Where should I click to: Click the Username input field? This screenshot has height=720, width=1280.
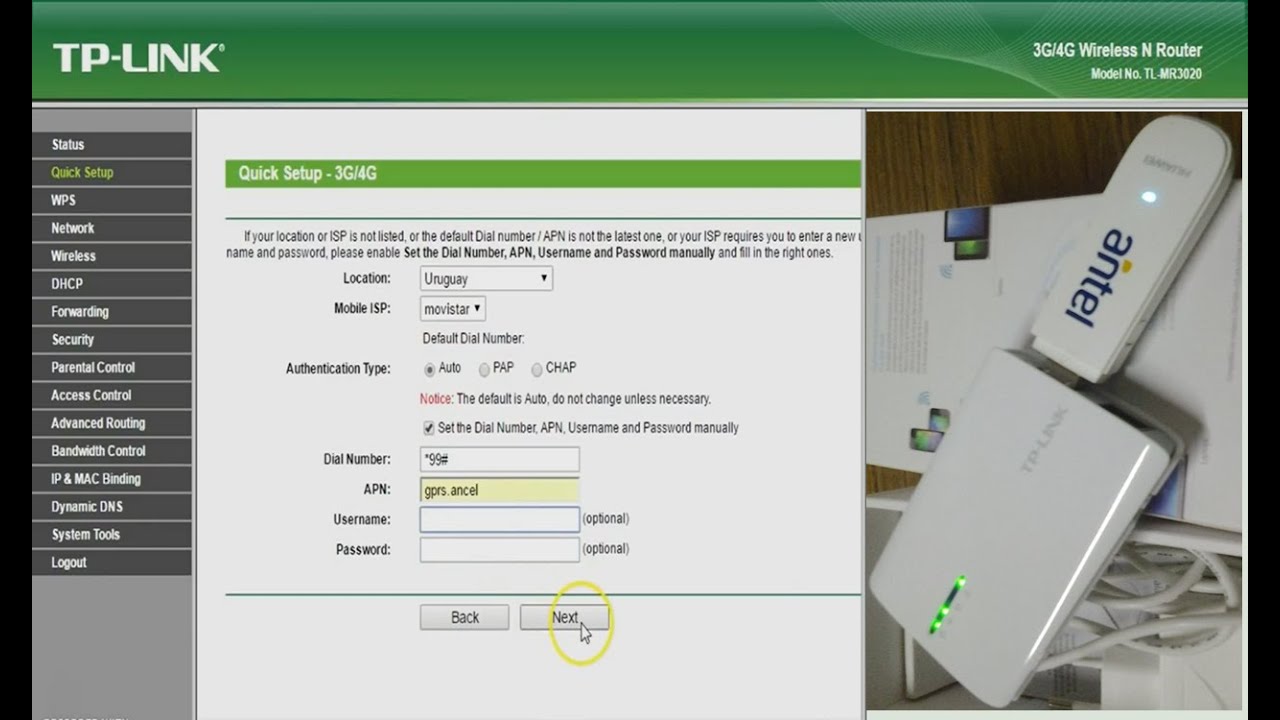tap(499, 519)
